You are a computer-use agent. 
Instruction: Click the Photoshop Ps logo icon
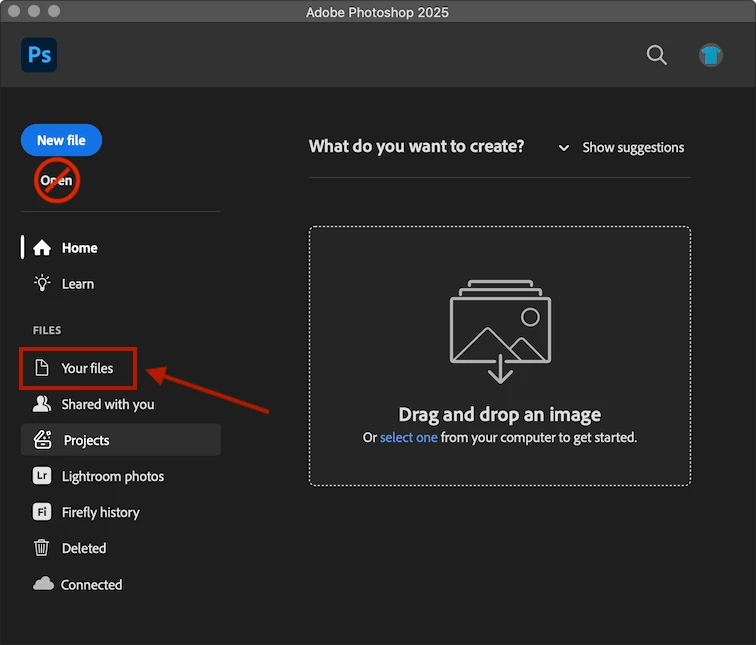pyautogui.click(x=39, y=55)
